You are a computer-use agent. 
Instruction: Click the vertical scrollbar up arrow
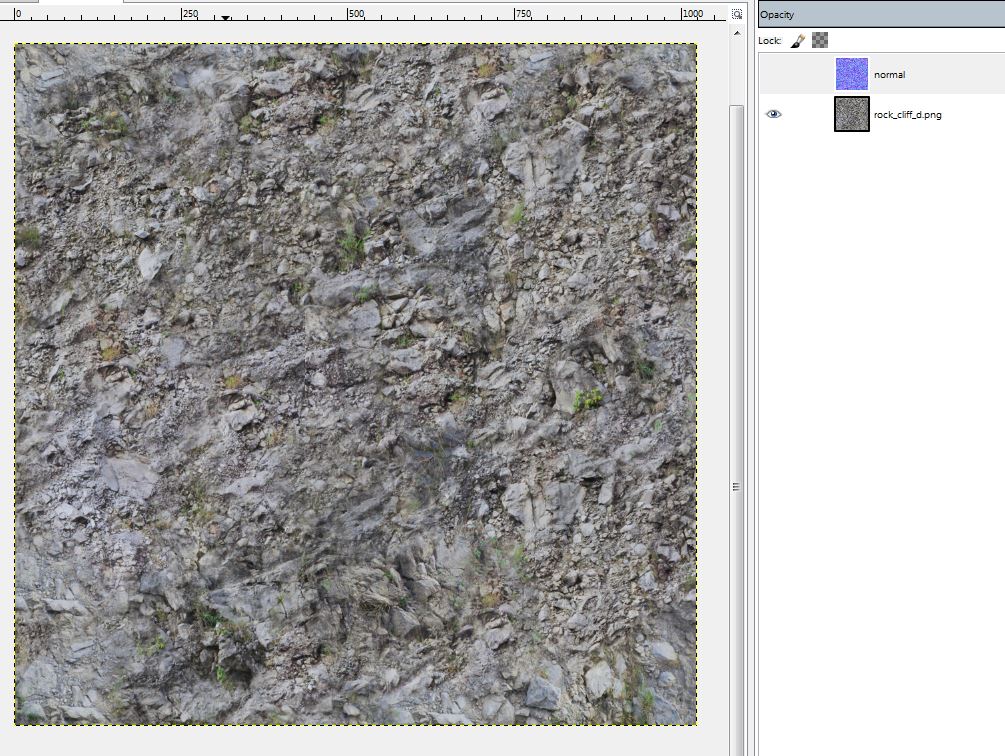pos(737,33)
